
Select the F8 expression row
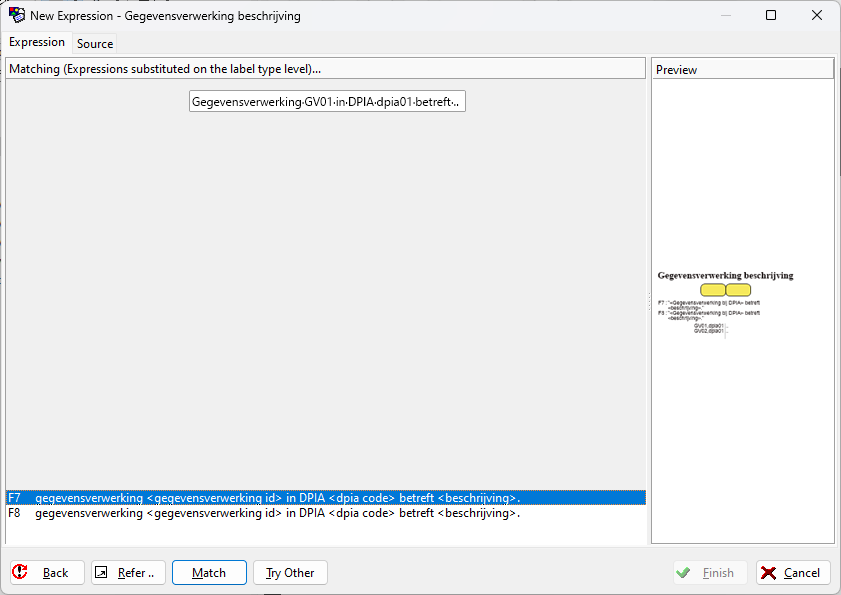pos(325,514)
